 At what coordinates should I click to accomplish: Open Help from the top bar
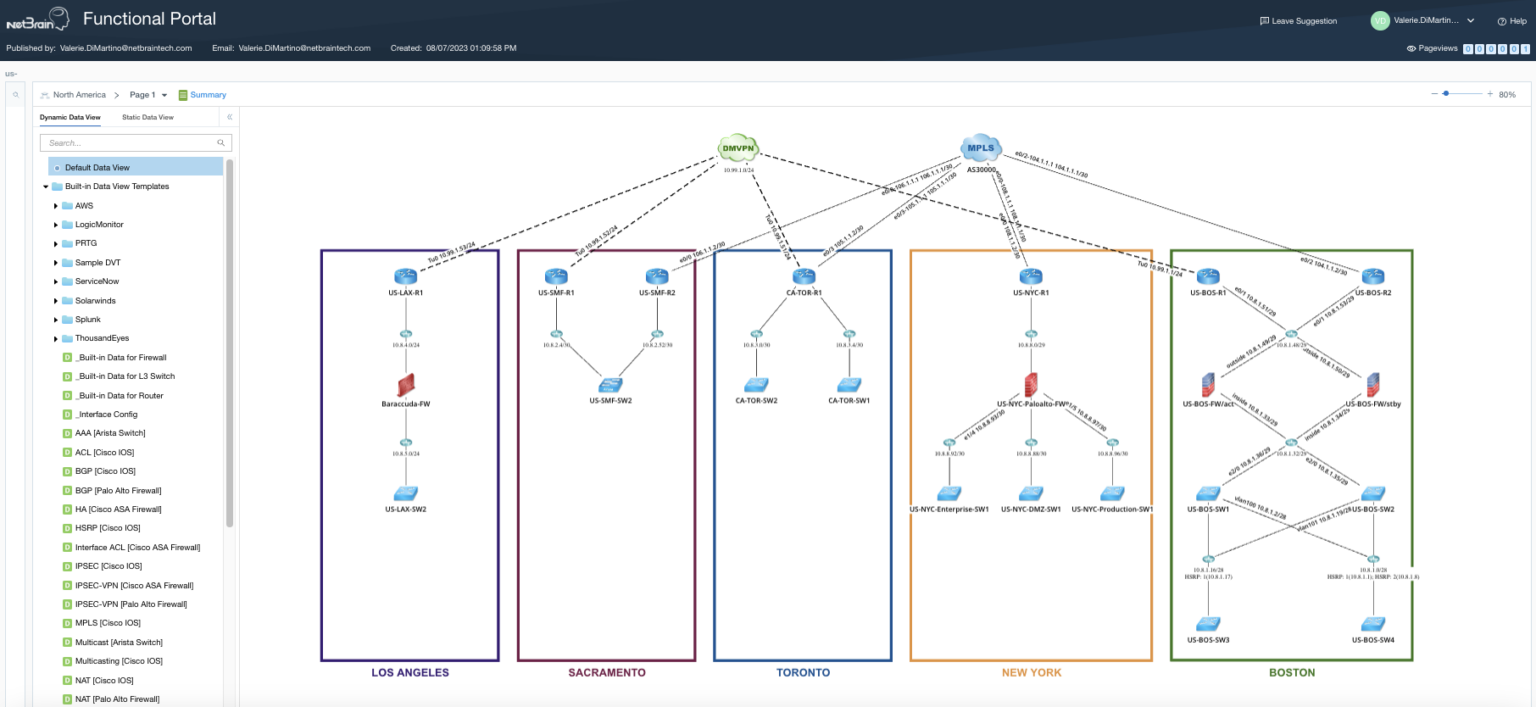[1511, 20]
